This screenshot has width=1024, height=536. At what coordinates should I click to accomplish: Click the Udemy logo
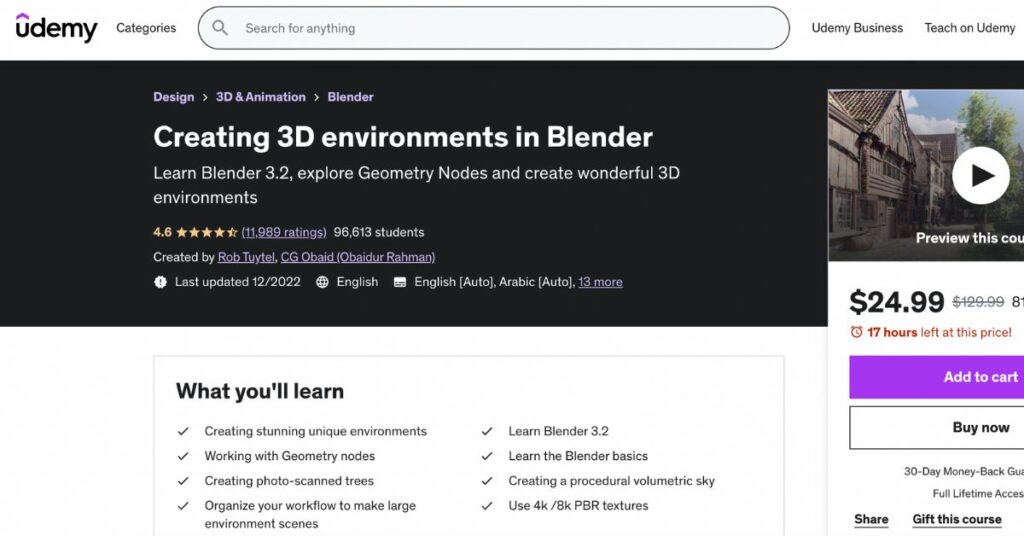[56, 27]
